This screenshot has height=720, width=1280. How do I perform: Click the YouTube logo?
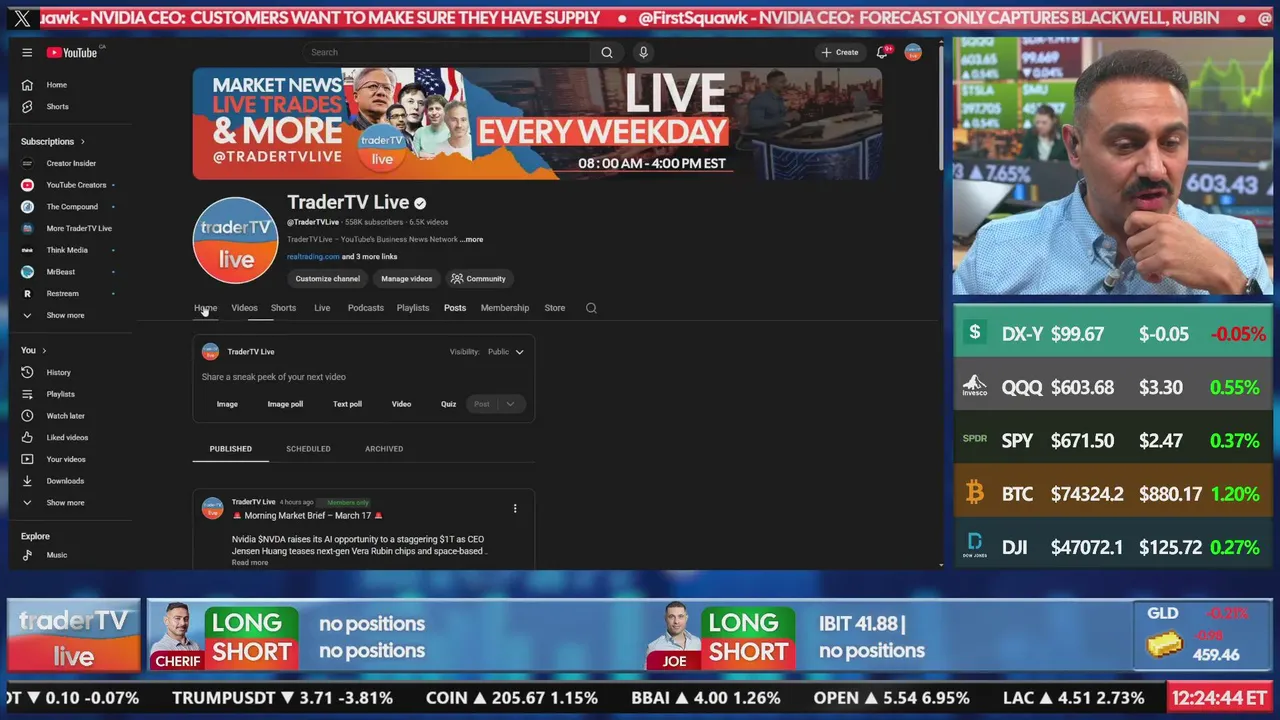(72, 52)
